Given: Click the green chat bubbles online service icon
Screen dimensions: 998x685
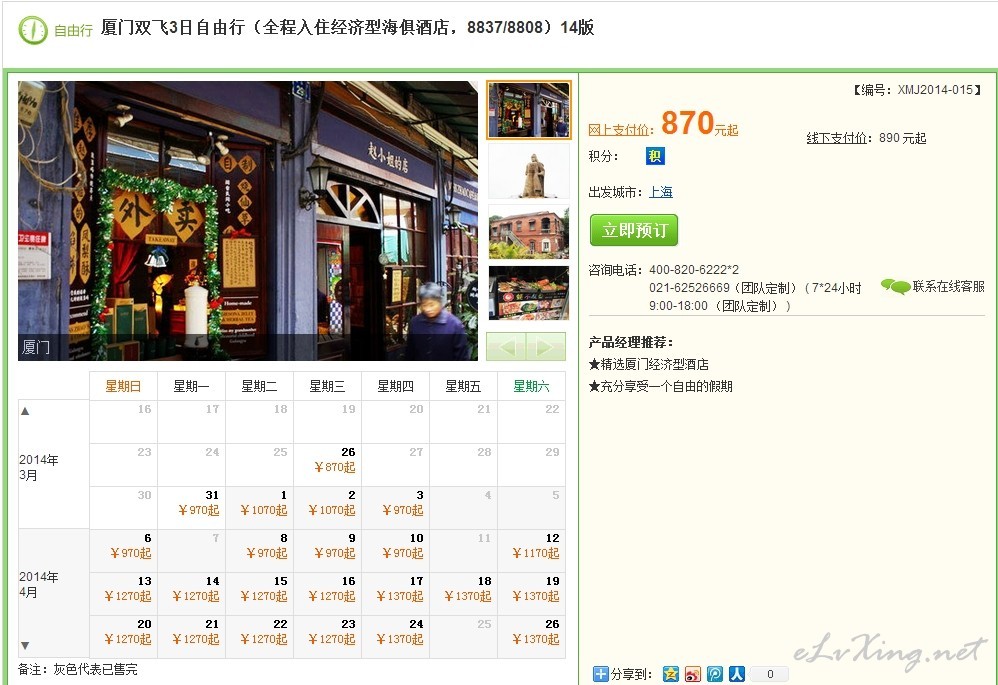Looking at the screenshot, I should 895,286.
